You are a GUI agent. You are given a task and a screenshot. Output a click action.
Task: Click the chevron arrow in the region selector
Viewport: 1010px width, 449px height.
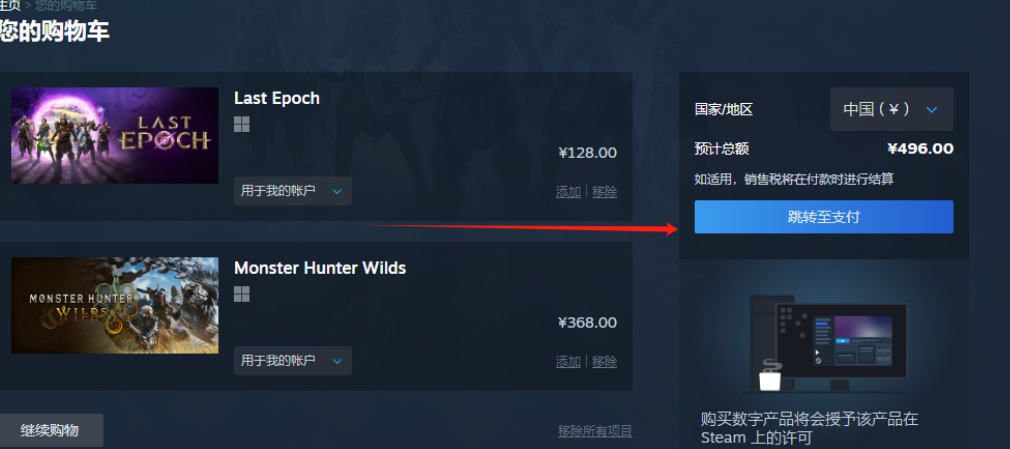coord(931,110)
